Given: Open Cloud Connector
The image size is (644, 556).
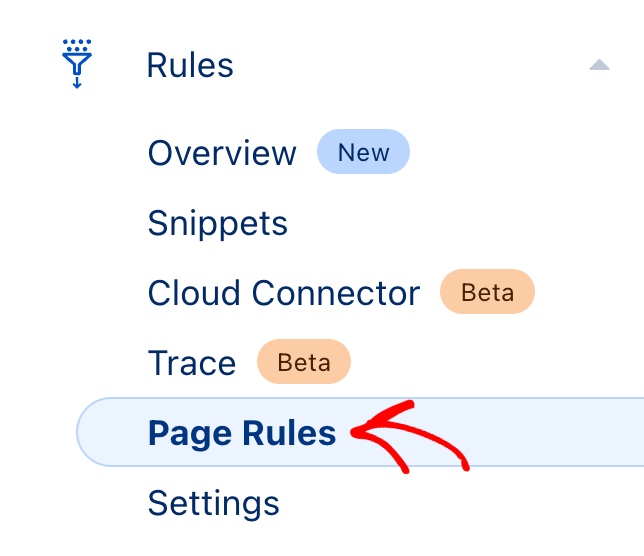Looking at the screenshot, I should pyautogui.click(x=284, y=293).
